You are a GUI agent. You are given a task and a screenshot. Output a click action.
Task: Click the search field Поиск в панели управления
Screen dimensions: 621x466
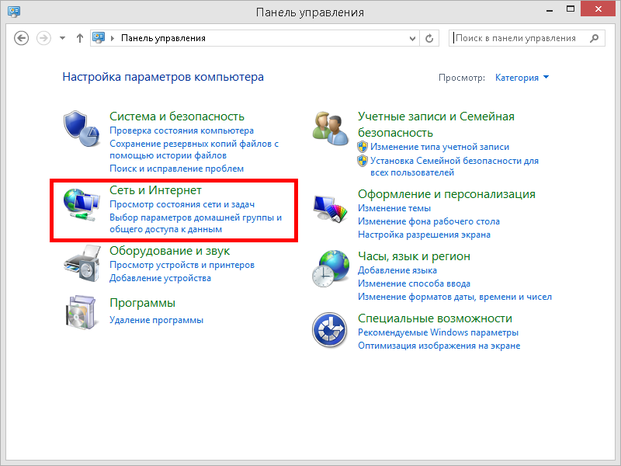[x=515, y=39]
